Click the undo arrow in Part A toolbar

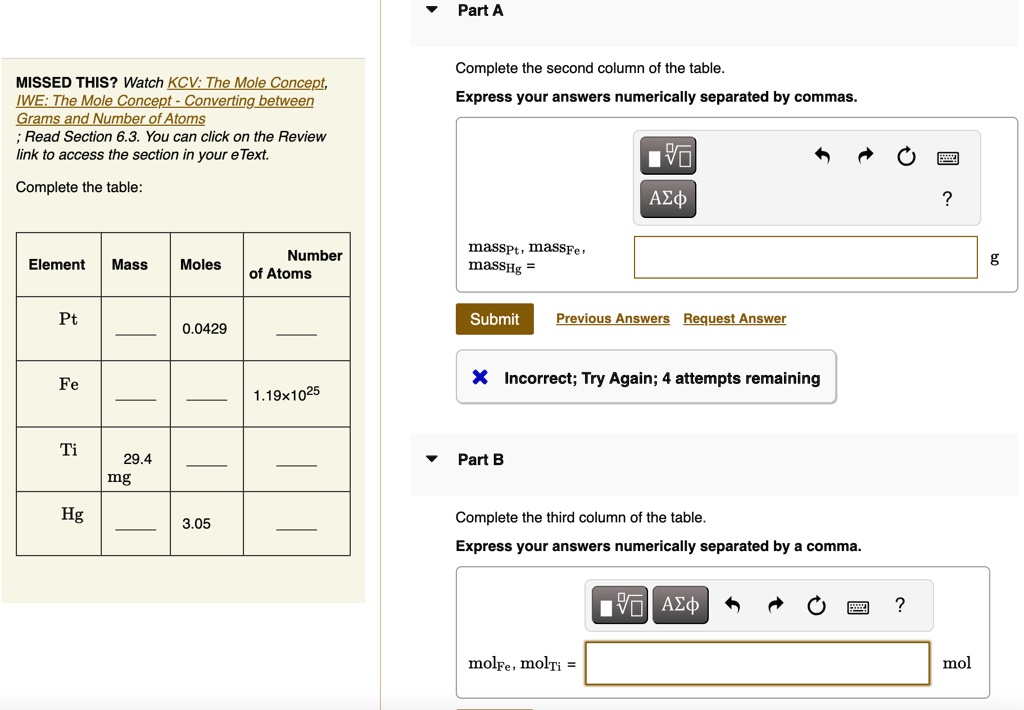[x=822, y=156]
